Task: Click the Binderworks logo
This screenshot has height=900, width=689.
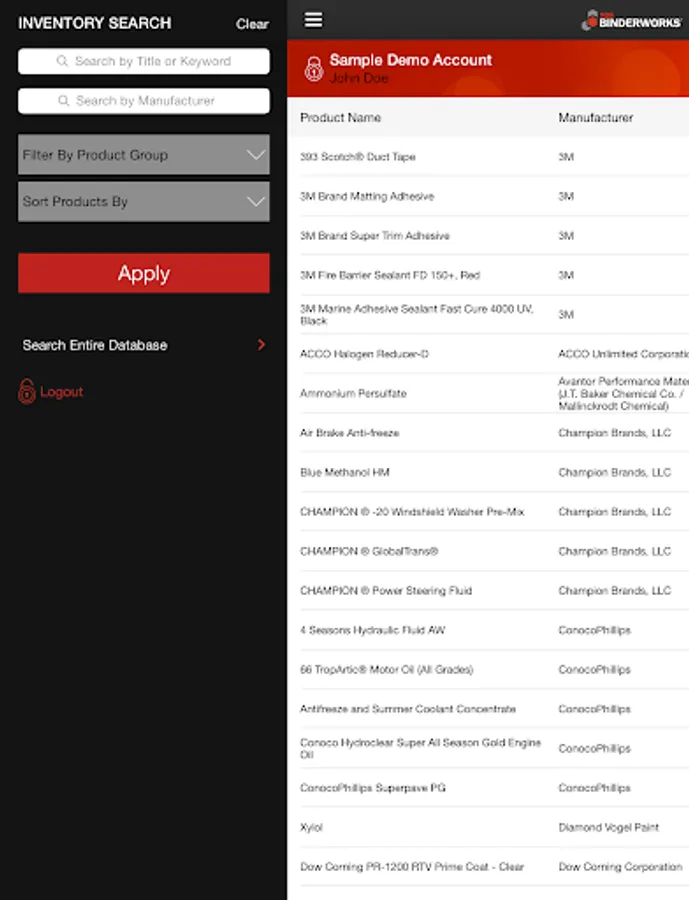Action: click(631, 21)
